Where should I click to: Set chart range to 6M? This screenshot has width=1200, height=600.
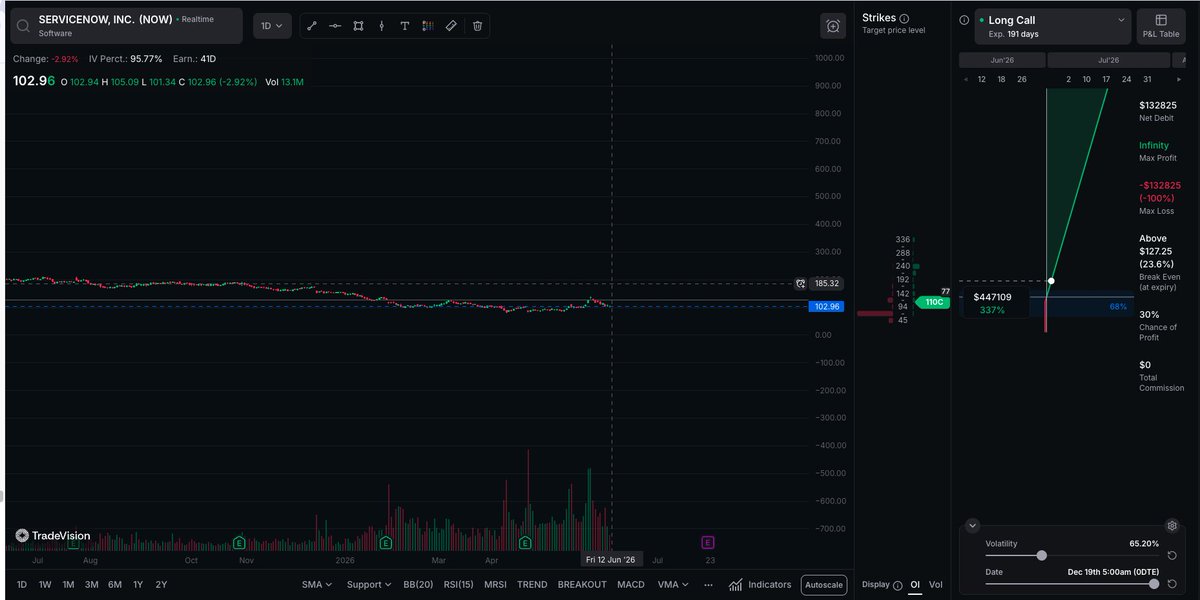point(115,584)
